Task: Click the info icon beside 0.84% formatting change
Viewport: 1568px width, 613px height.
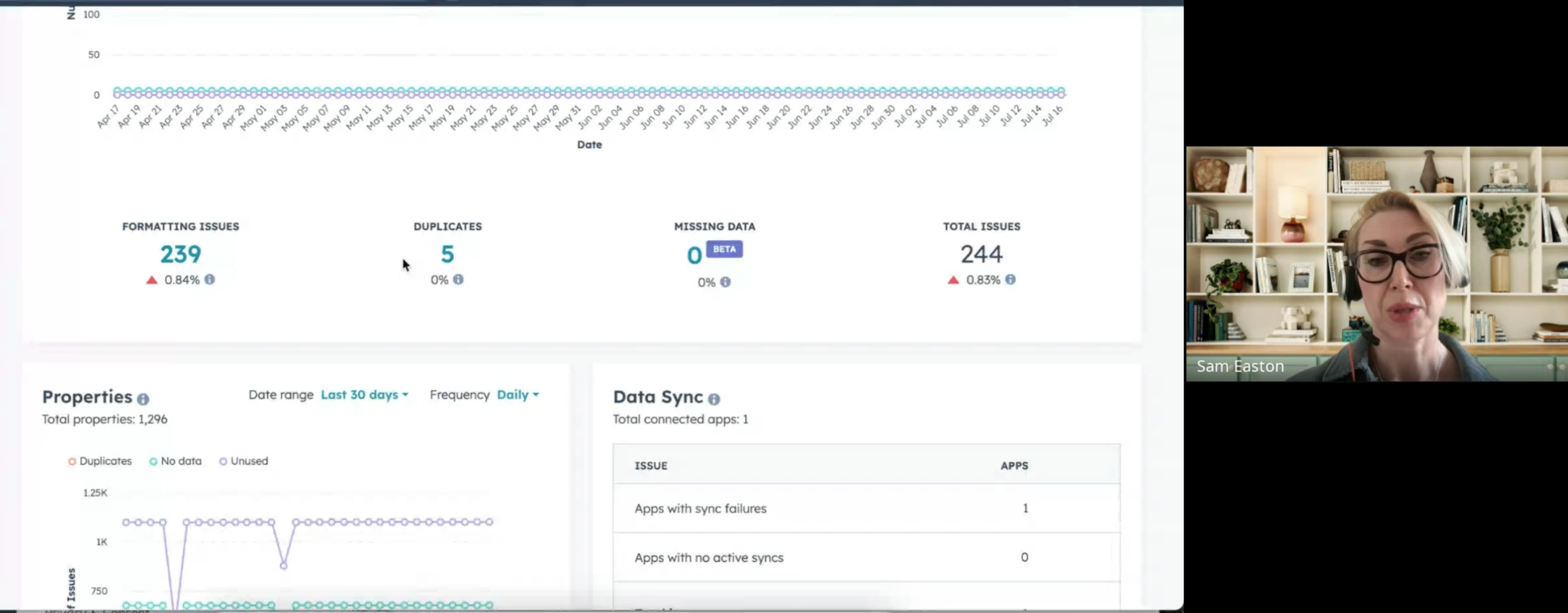Action: point(210,279)
